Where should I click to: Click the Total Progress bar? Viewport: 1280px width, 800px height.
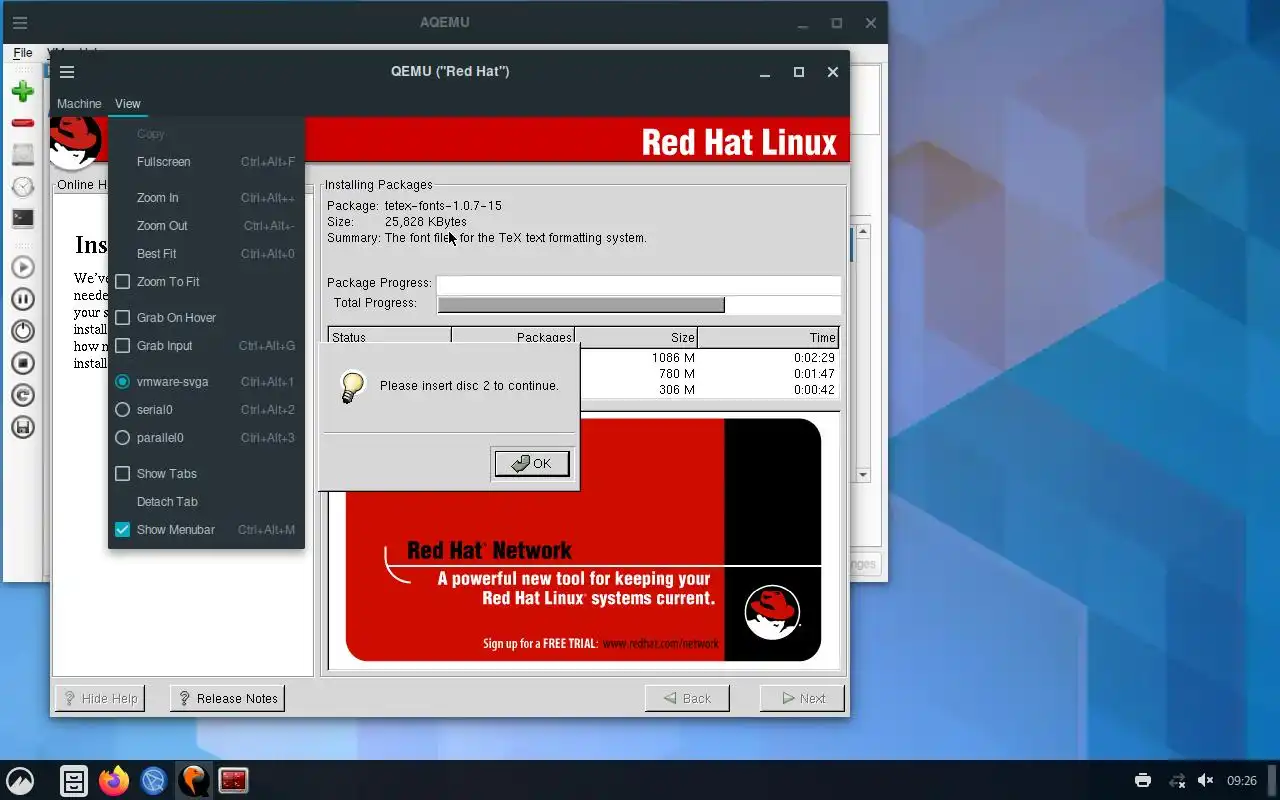coord(638,304)
